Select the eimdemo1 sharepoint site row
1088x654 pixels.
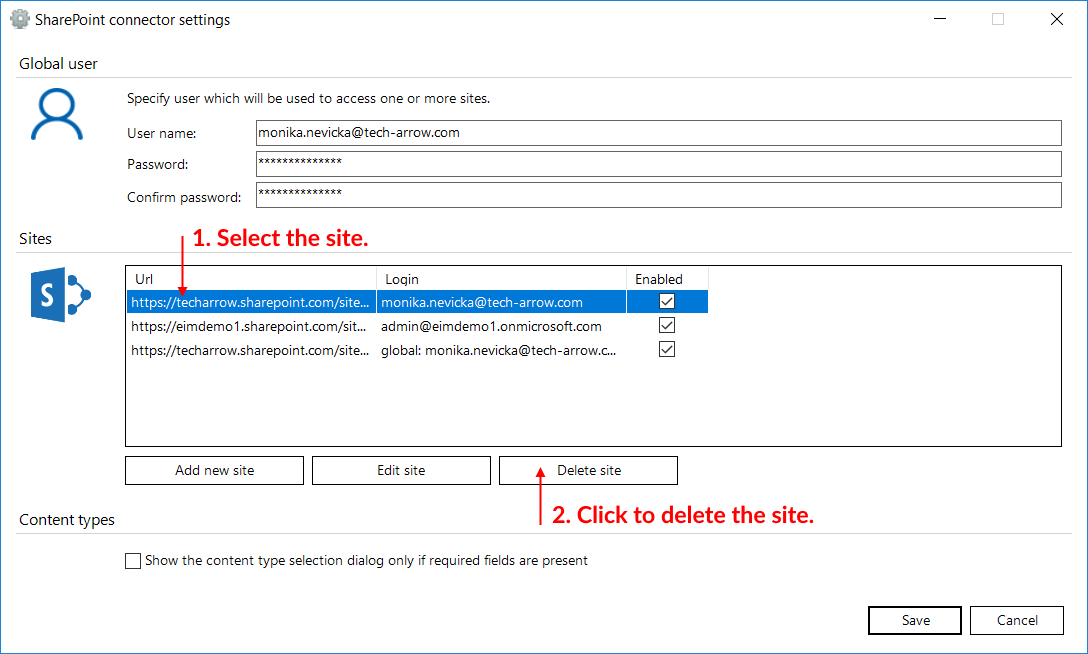[x=250, y=326]
